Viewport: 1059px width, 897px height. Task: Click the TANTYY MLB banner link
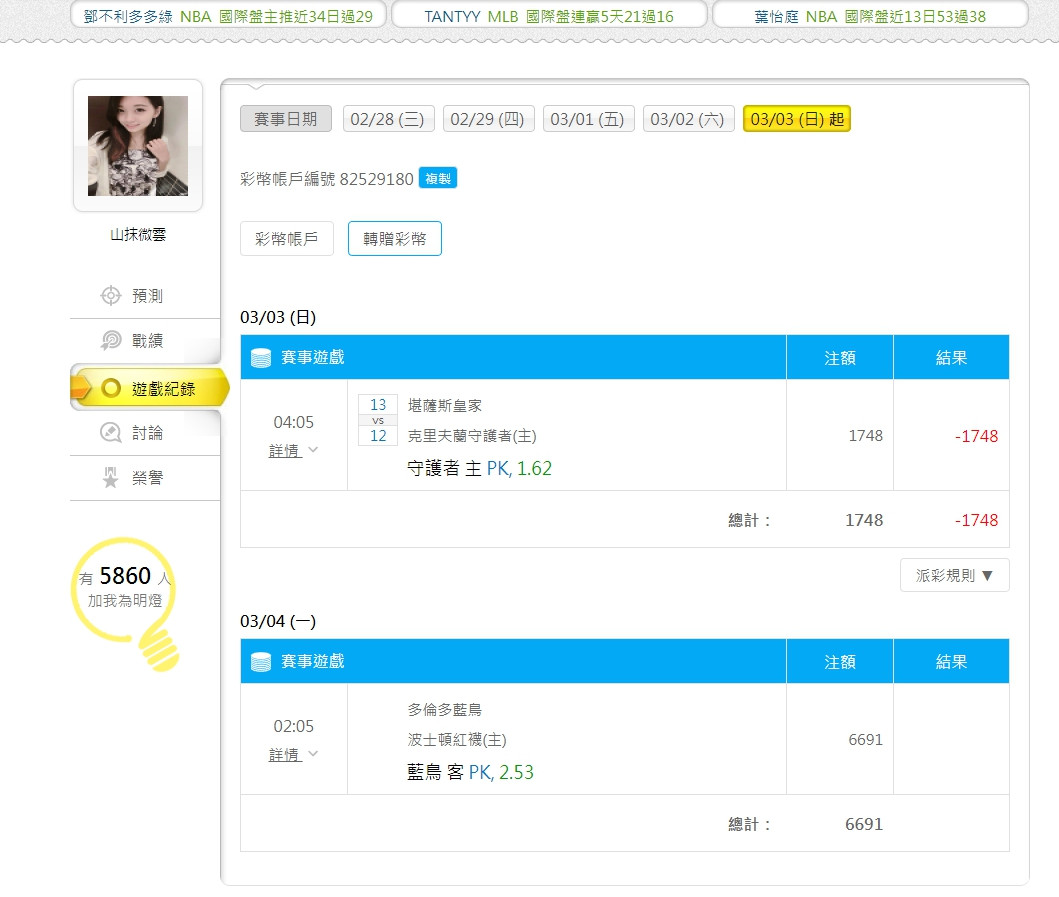(x=549, y=16)
